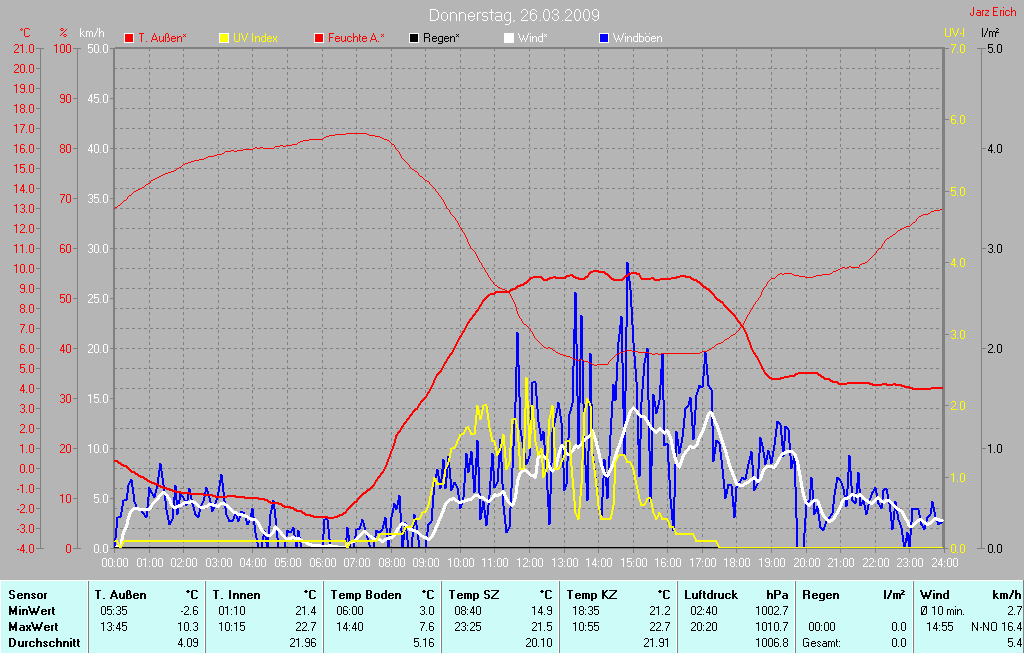
Task: Click the Luftdruck column header
Action: click(x=711, y=595)
